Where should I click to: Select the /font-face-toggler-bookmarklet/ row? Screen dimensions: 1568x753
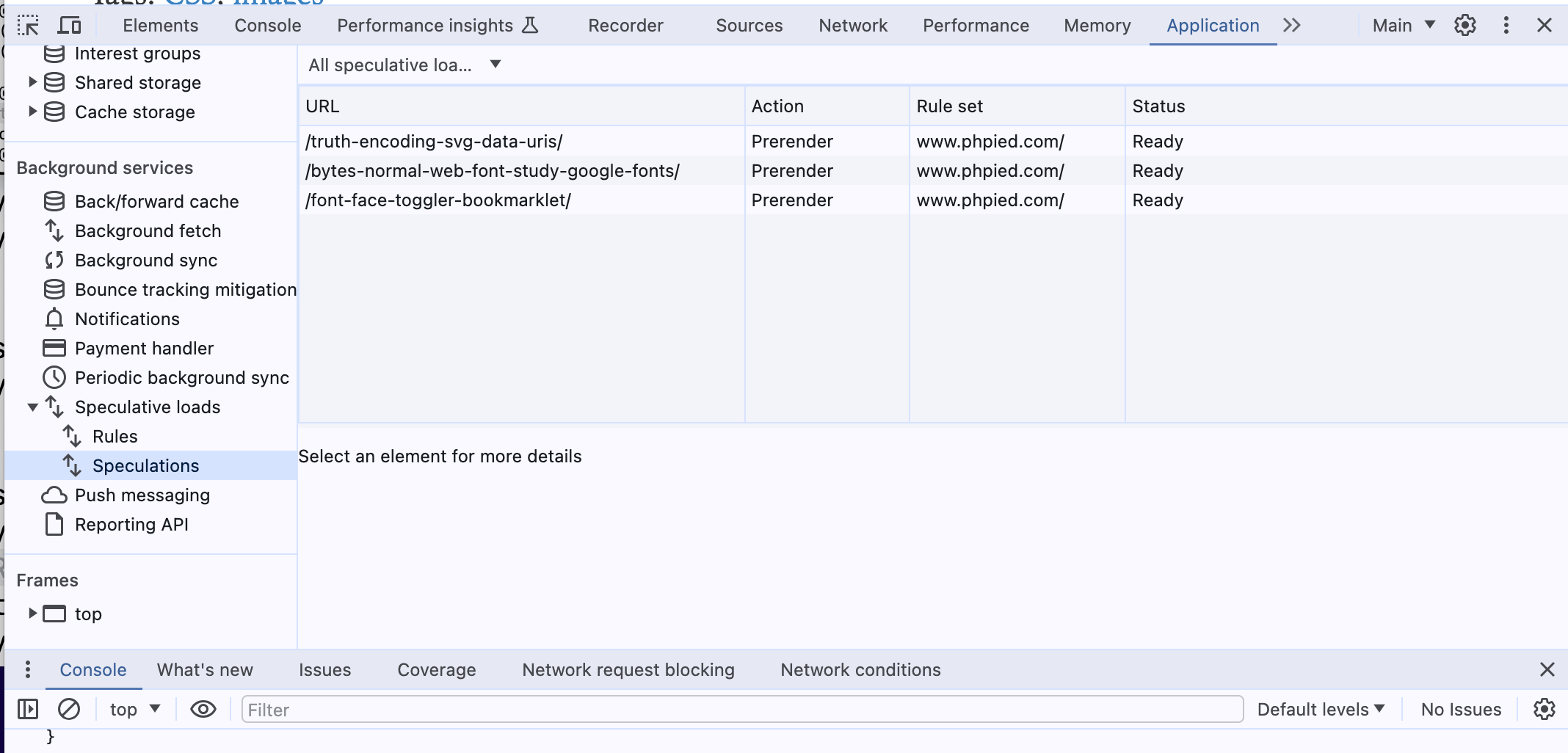[x=438, y=200]
